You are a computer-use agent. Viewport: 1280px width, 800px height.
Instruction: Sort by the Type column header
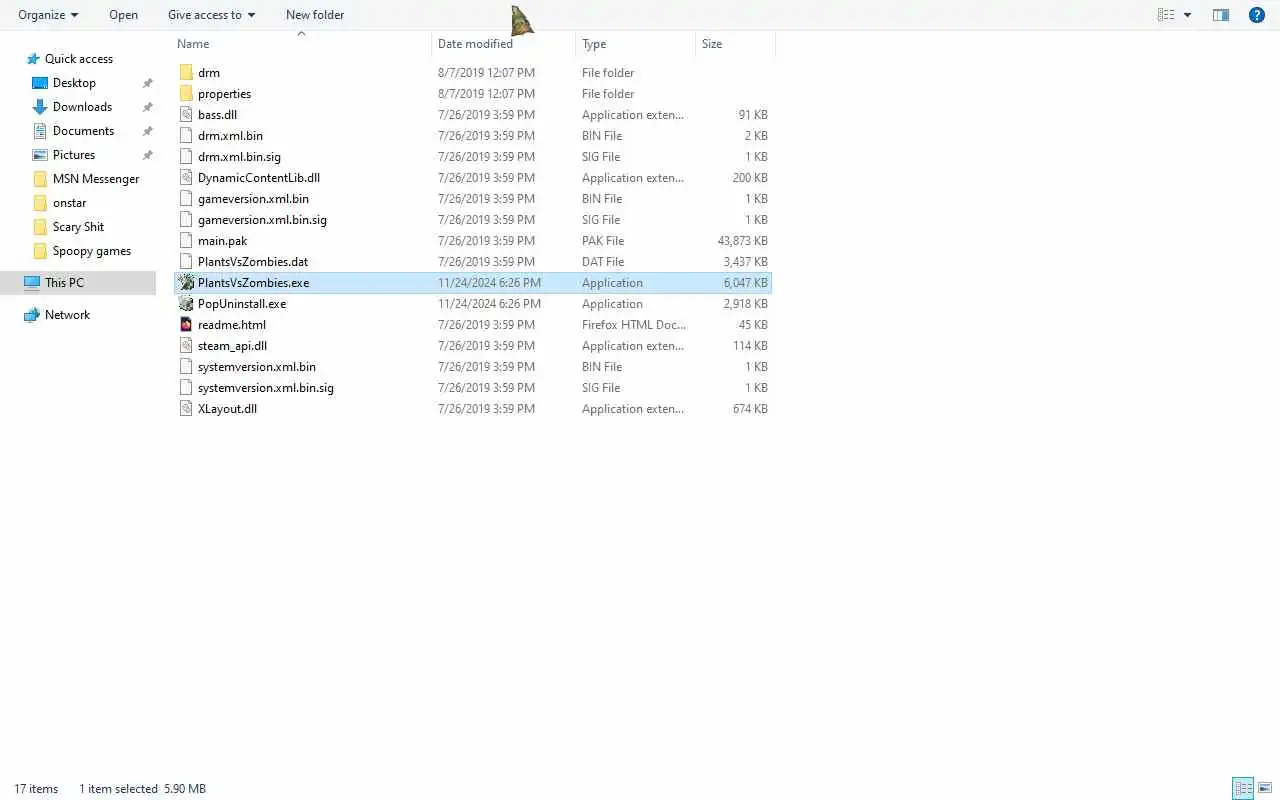[x=594, y=44]
